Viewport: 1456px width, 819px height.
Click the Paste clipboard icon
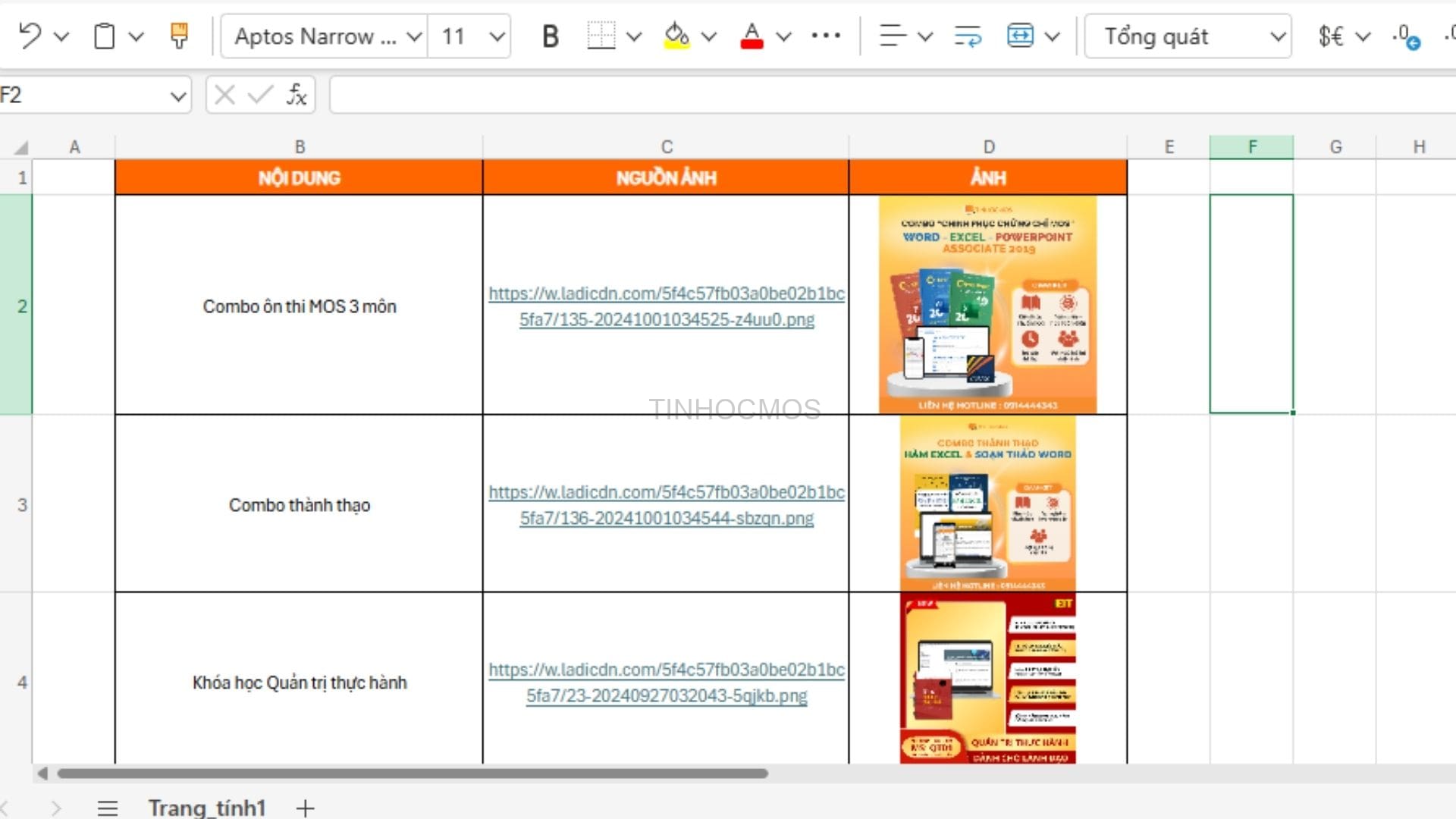tap(104, 36)
